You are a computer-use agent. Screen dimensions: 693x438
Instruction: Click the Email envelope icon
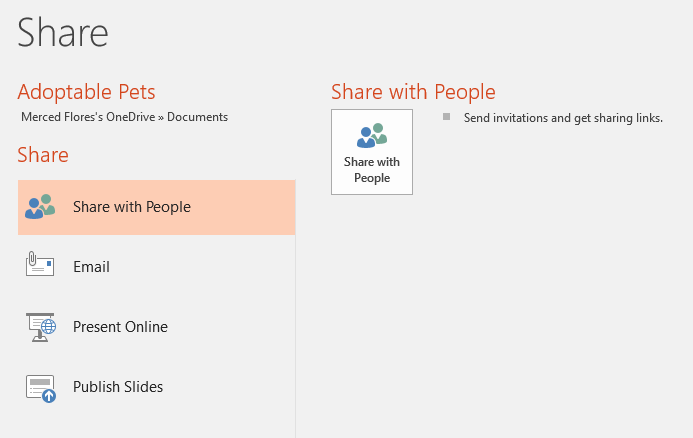(40, 267)
